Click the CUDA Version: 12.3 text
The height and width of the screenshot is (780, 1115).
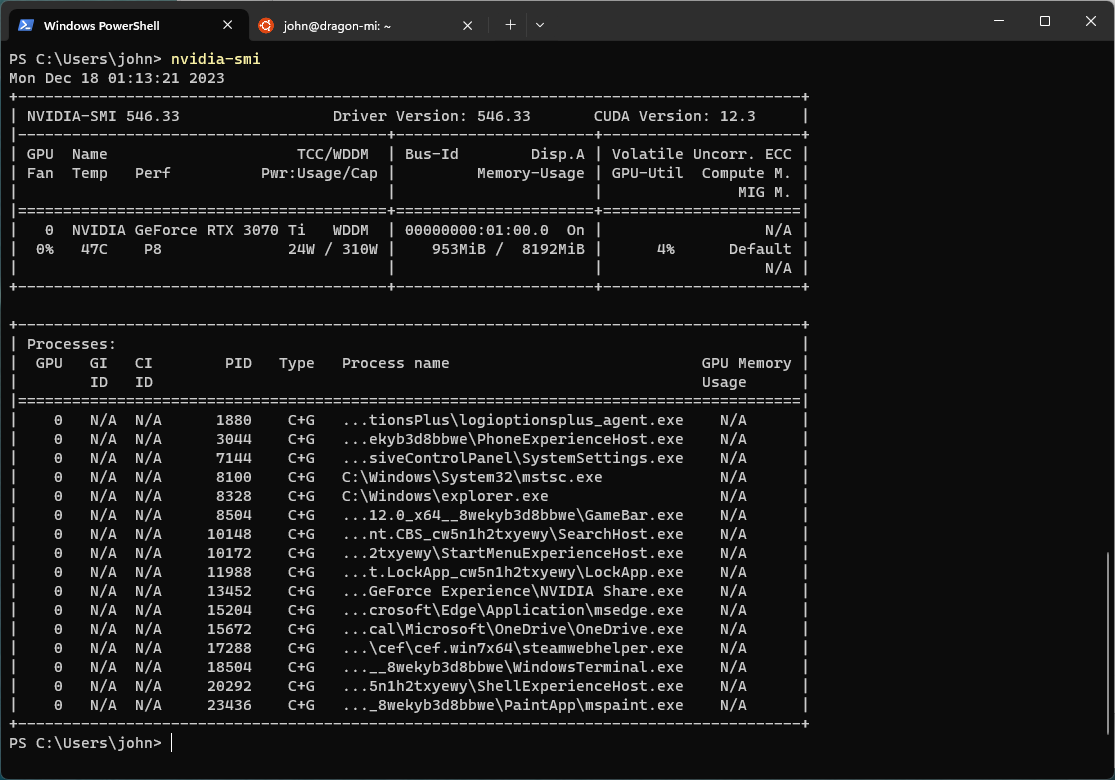coord(674,116)
